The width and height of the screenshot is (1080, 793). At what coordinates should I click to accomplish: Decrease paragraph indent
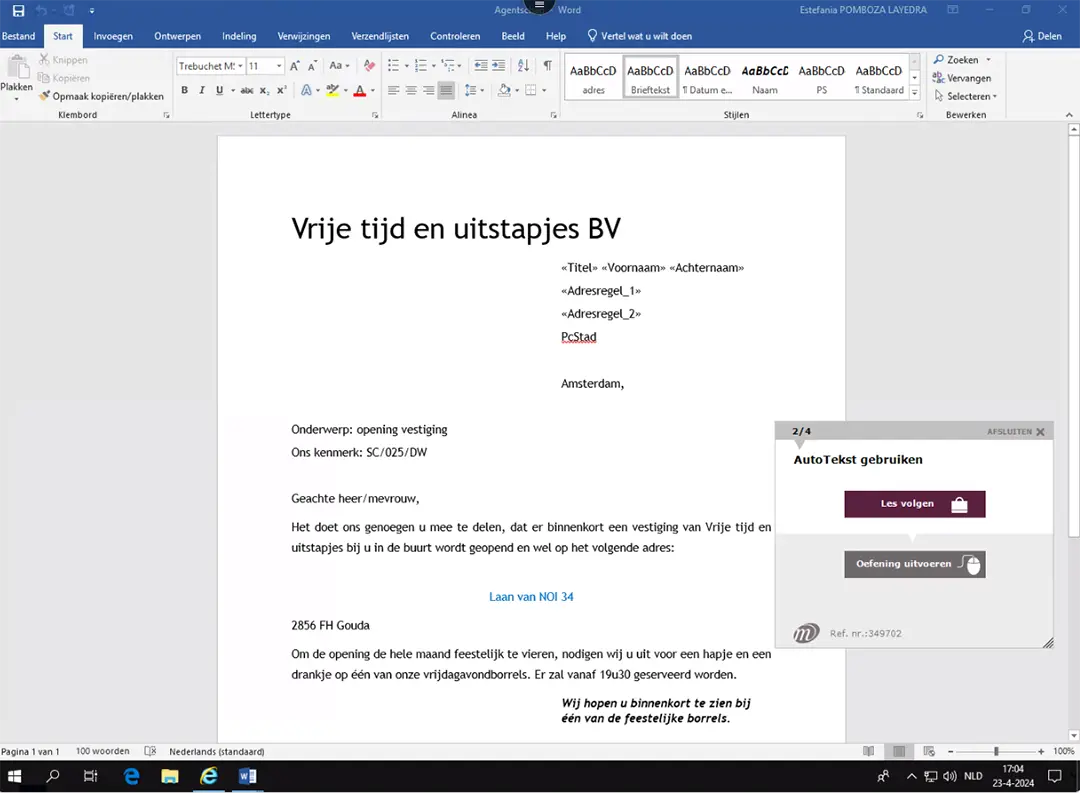pos(481,66)
